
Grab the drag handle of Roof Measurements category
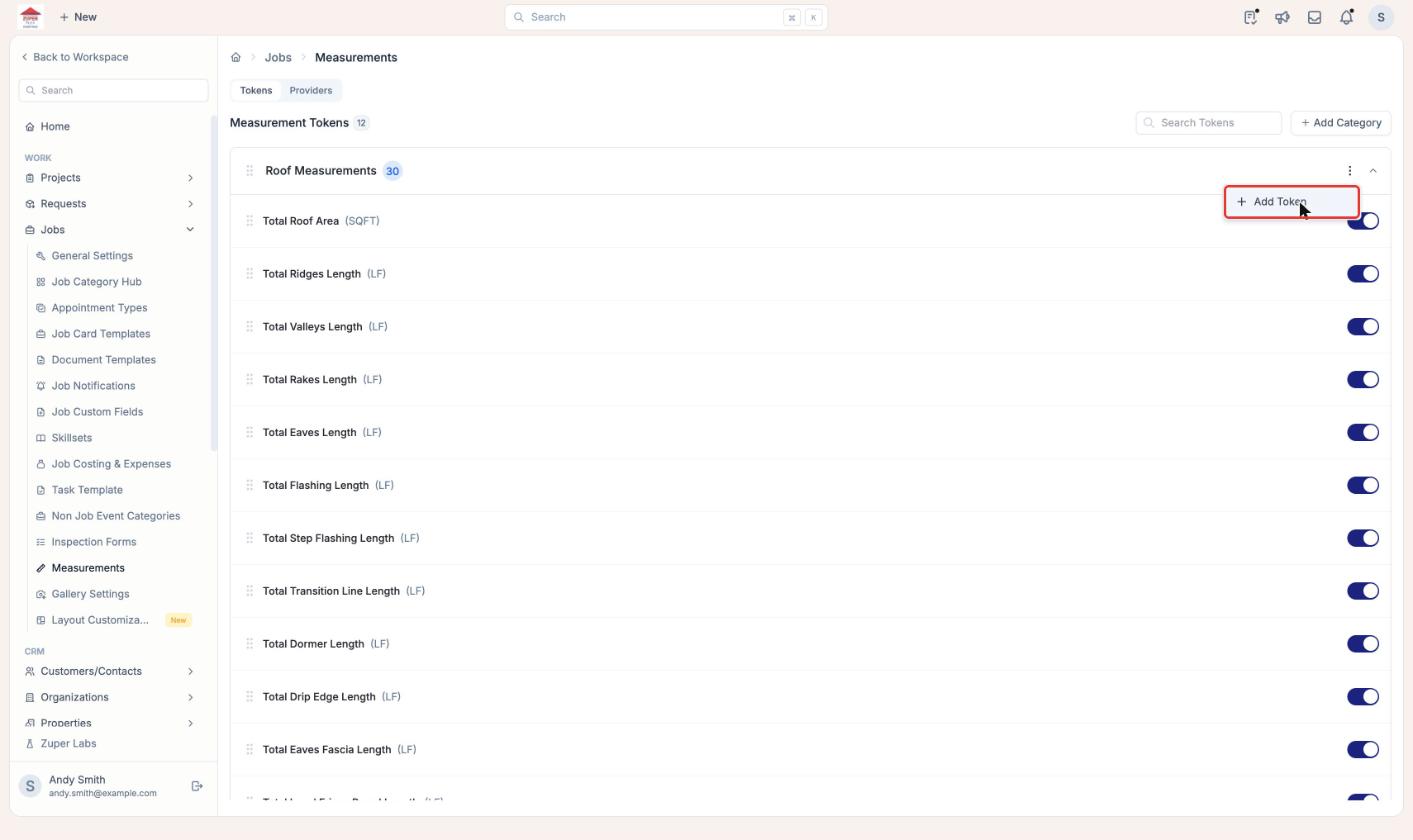pos(249,171)
